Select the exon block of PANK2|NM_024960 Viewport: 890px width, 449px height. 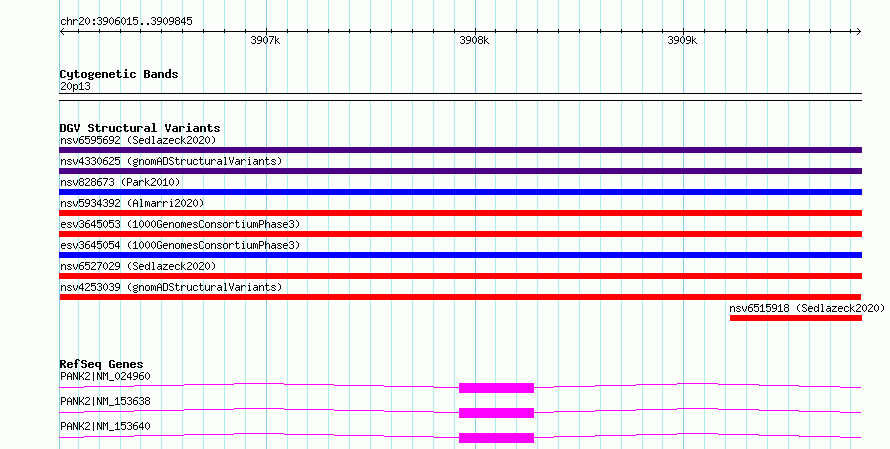coord(497,388)
